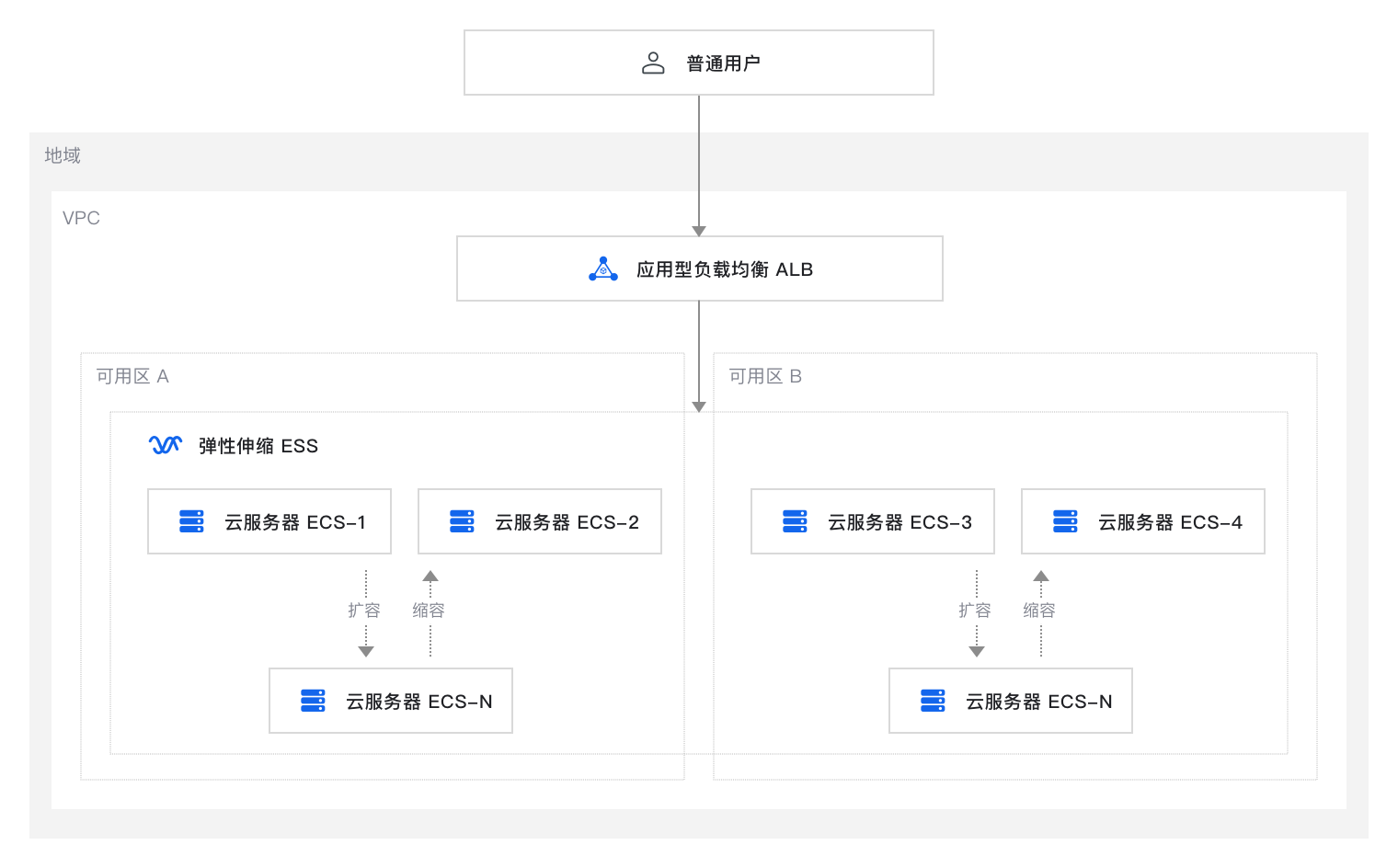This screenshot has width=1398, height=868.
Task: Click the 缩容 label in zone B
Action: coord(1039,611)
